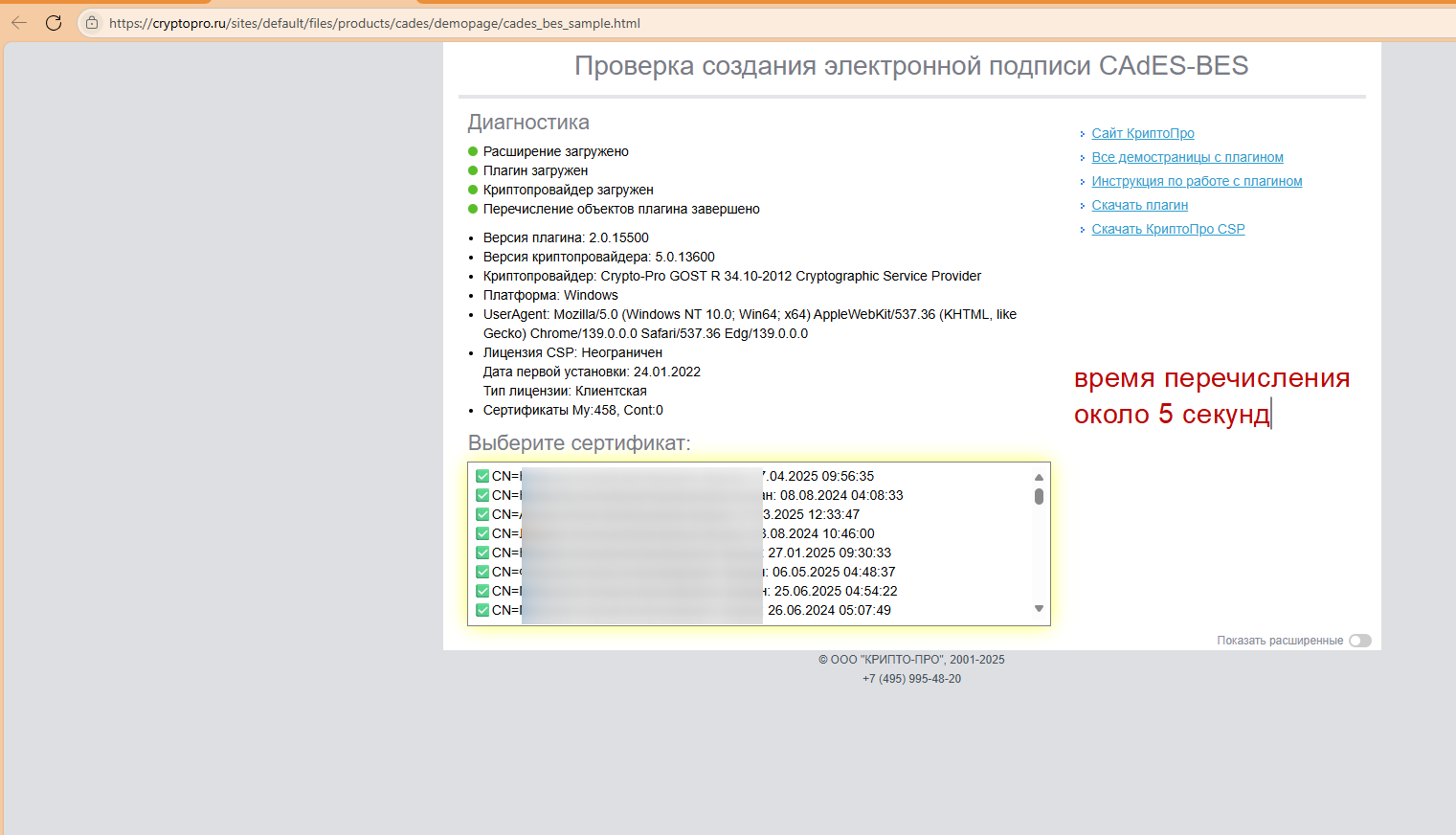The height and width of the screenshot is (835, 1456).
Task: Click the 'Диагностика' heading
Action: (528, 123)
